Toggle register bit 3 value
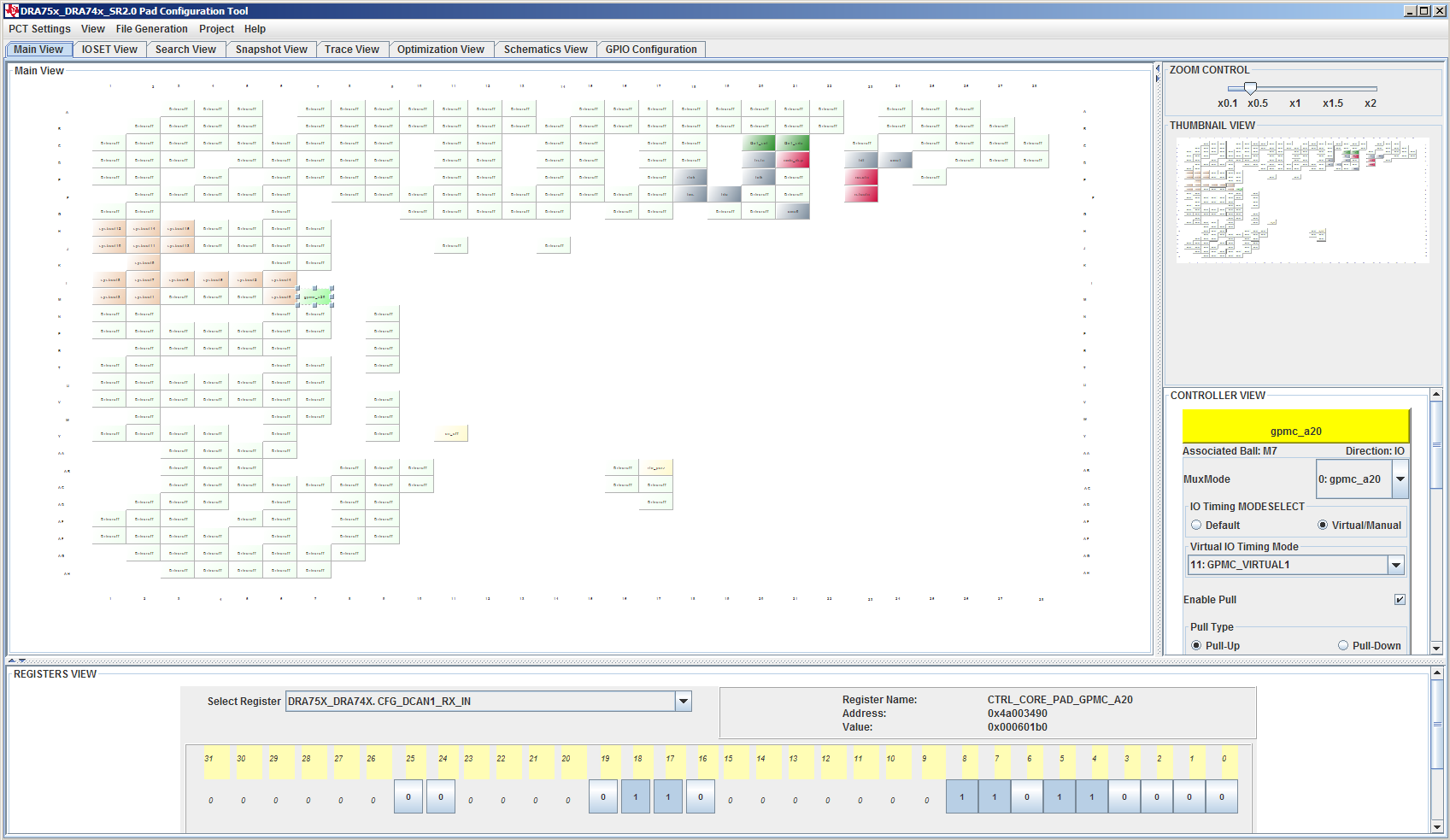 tap(1124, 796)
